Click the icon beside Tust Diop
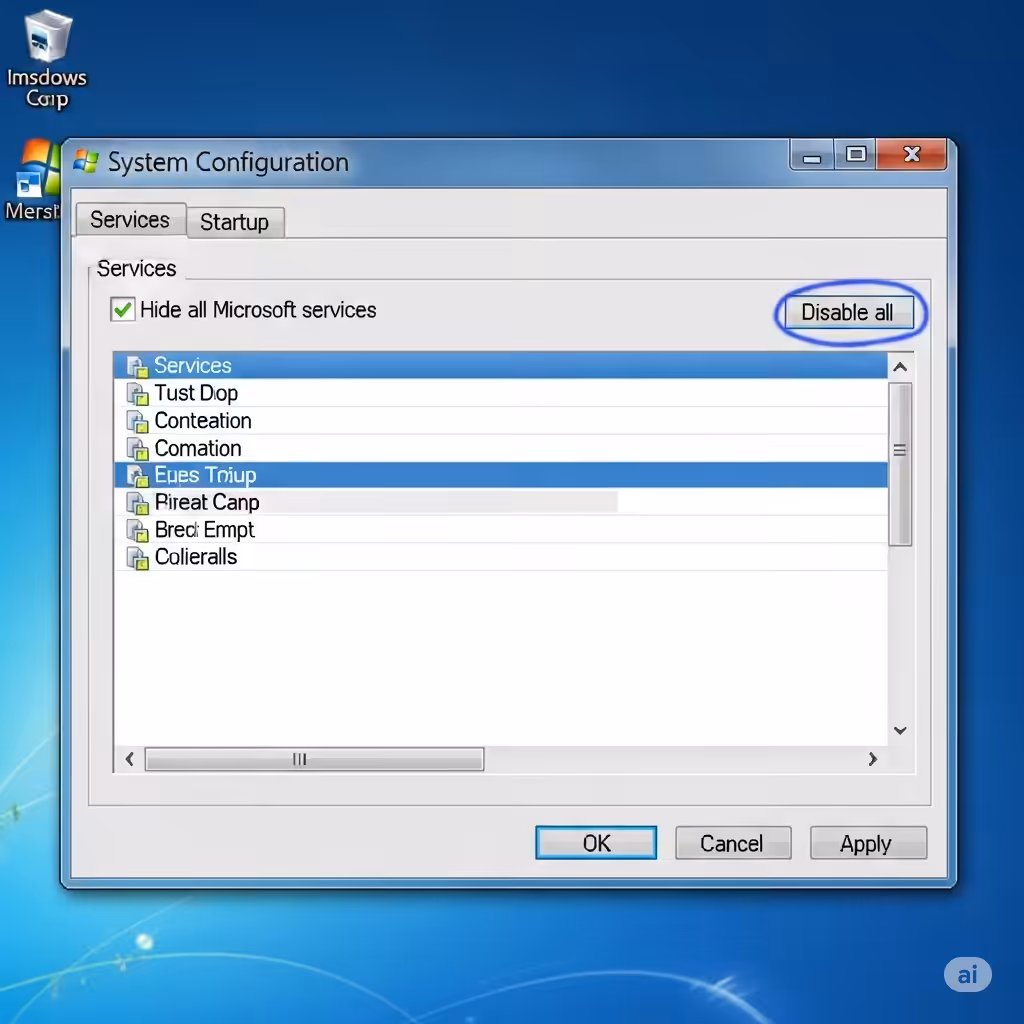 coord(137,394)
